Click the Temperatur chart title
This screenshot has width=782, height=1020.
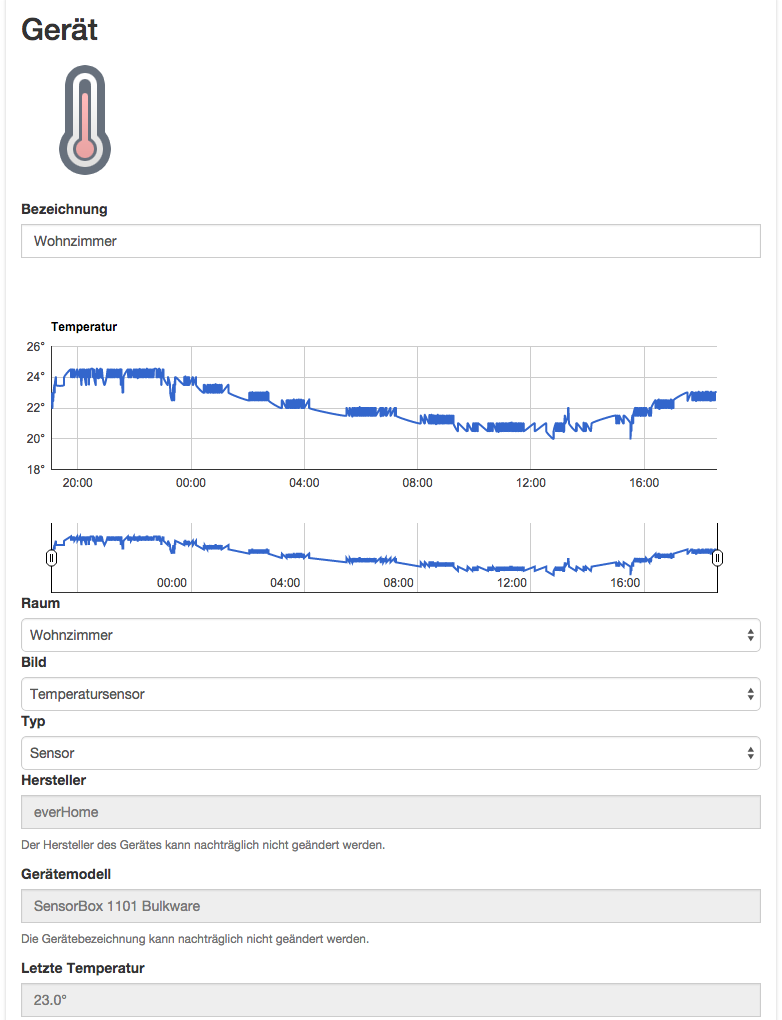click(84, 327)
